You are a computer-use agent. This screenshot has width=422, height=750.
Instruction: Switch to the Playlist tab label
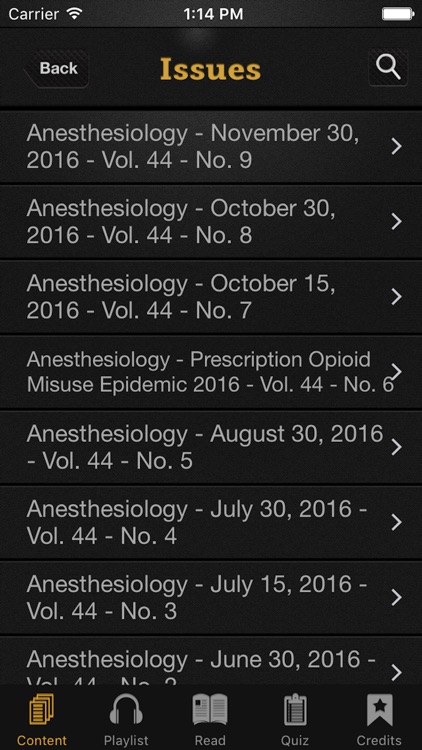coord(126,741)
